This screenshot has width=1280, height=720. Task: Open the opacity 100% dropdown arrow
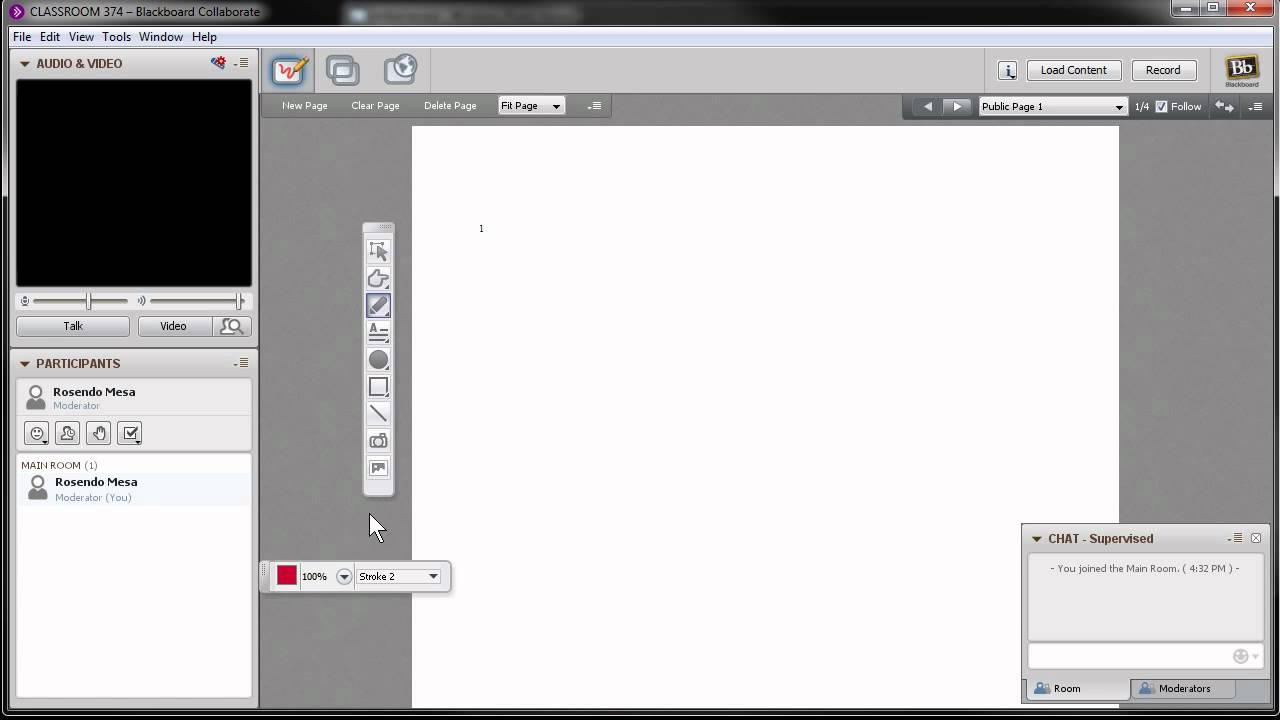[x=344, y=576]
